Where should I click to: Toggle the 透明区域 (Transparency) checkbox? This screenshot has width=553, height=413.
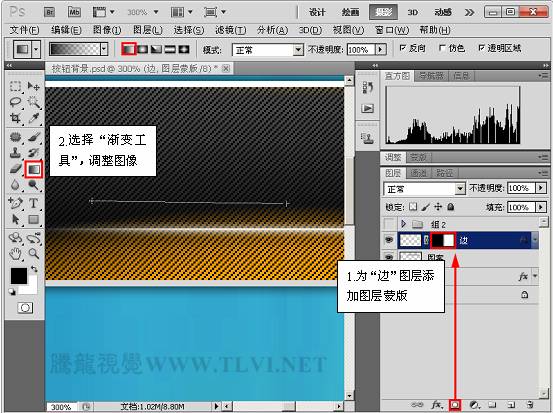click(x=481, y=48)
